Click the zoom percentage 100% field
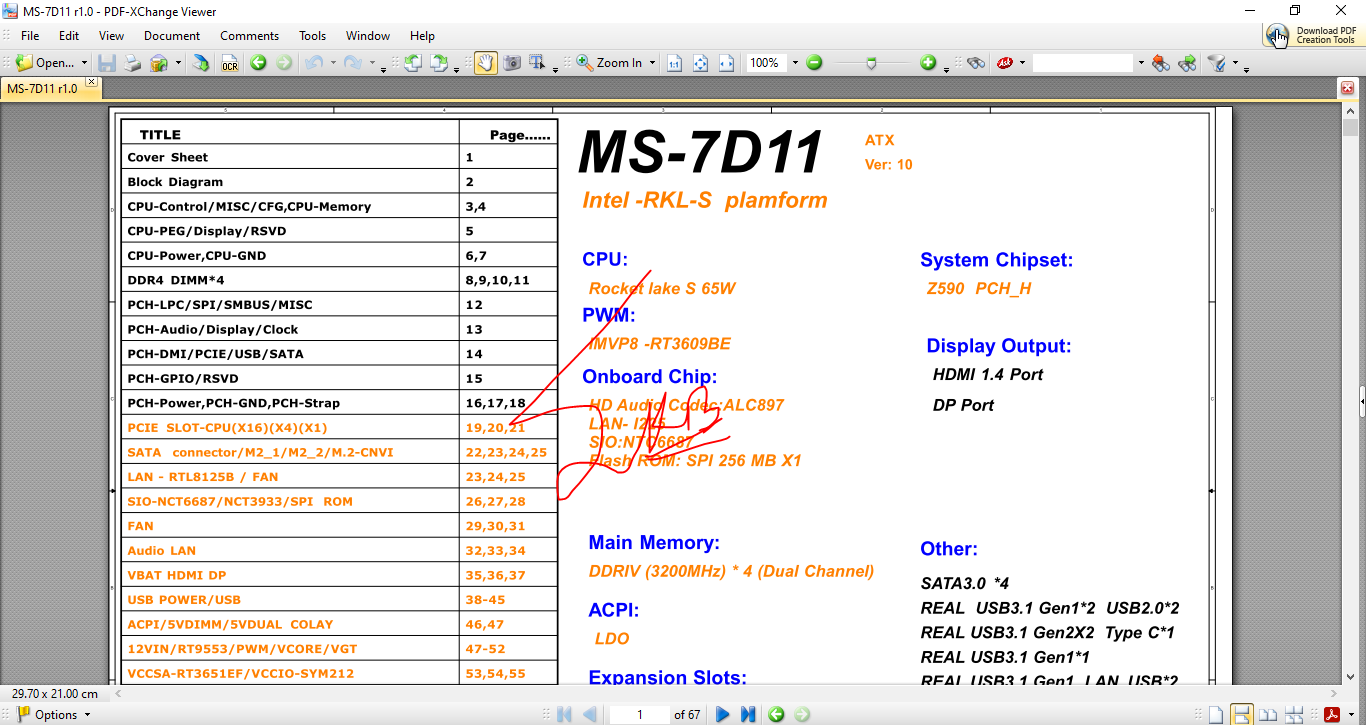This screenshot has height=725, width=1366. click(767, 63)
